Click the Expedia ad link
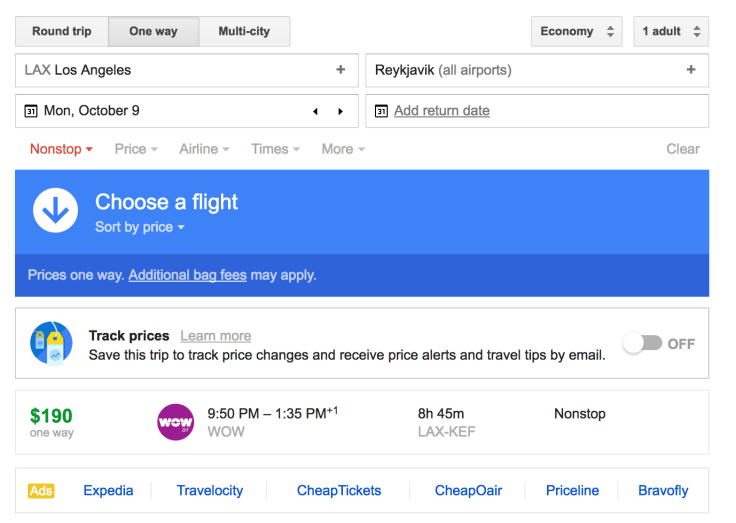This screenshot has height=523, width=736. 108,490
